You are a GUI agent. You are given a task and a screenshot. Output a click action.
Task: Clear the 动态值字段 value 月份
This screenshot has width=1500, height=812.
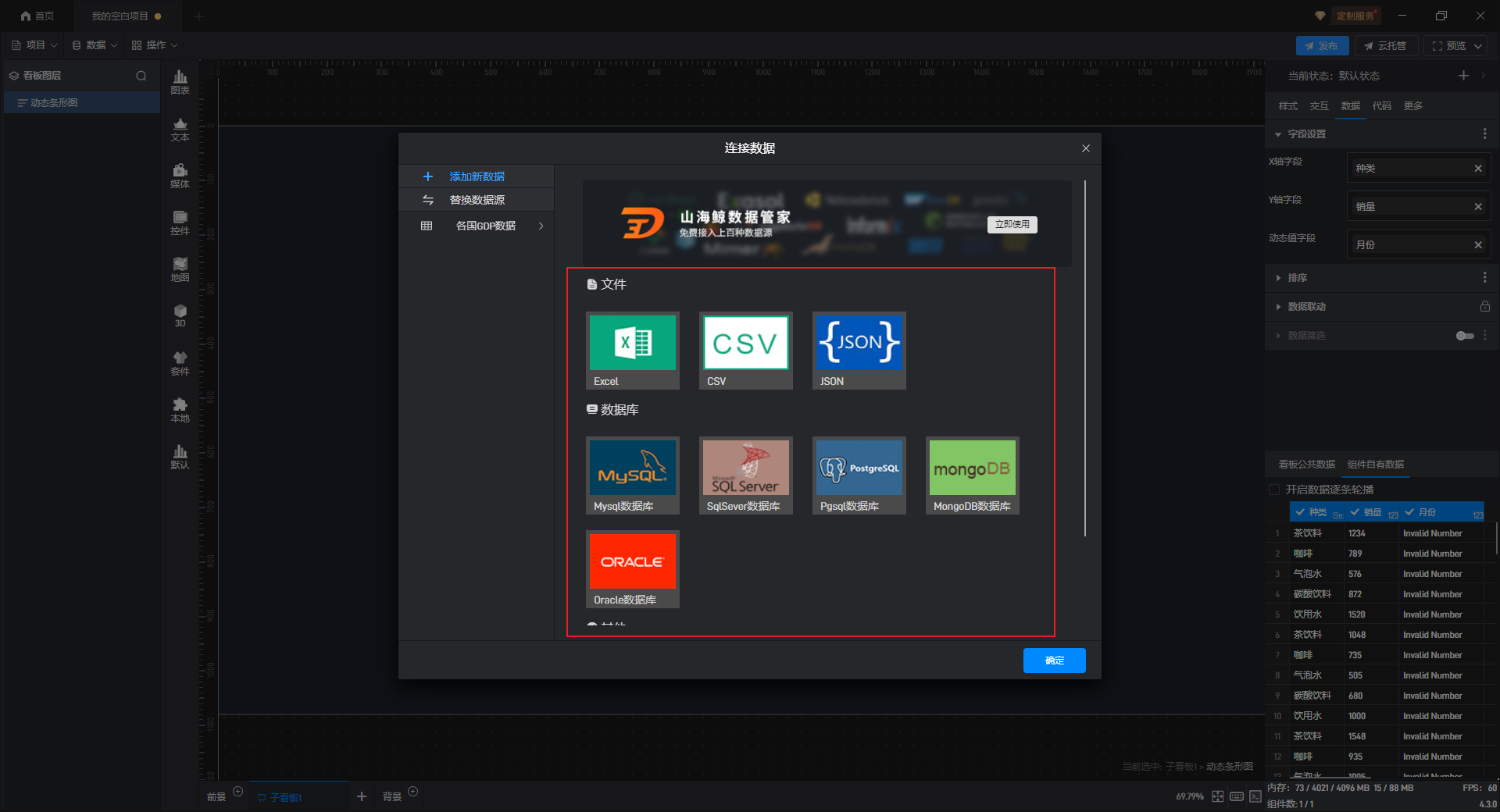tap(1478, 245)
